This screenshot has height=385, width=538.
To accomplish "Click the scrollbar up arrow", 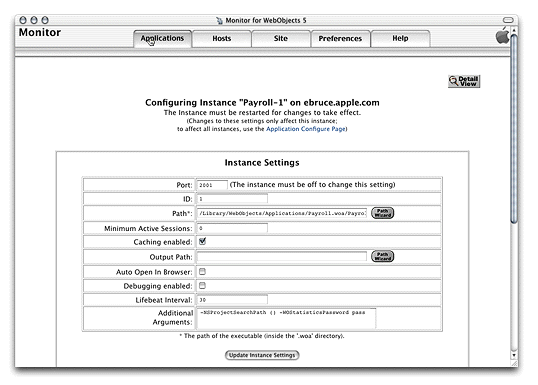I will click(514, 31).
